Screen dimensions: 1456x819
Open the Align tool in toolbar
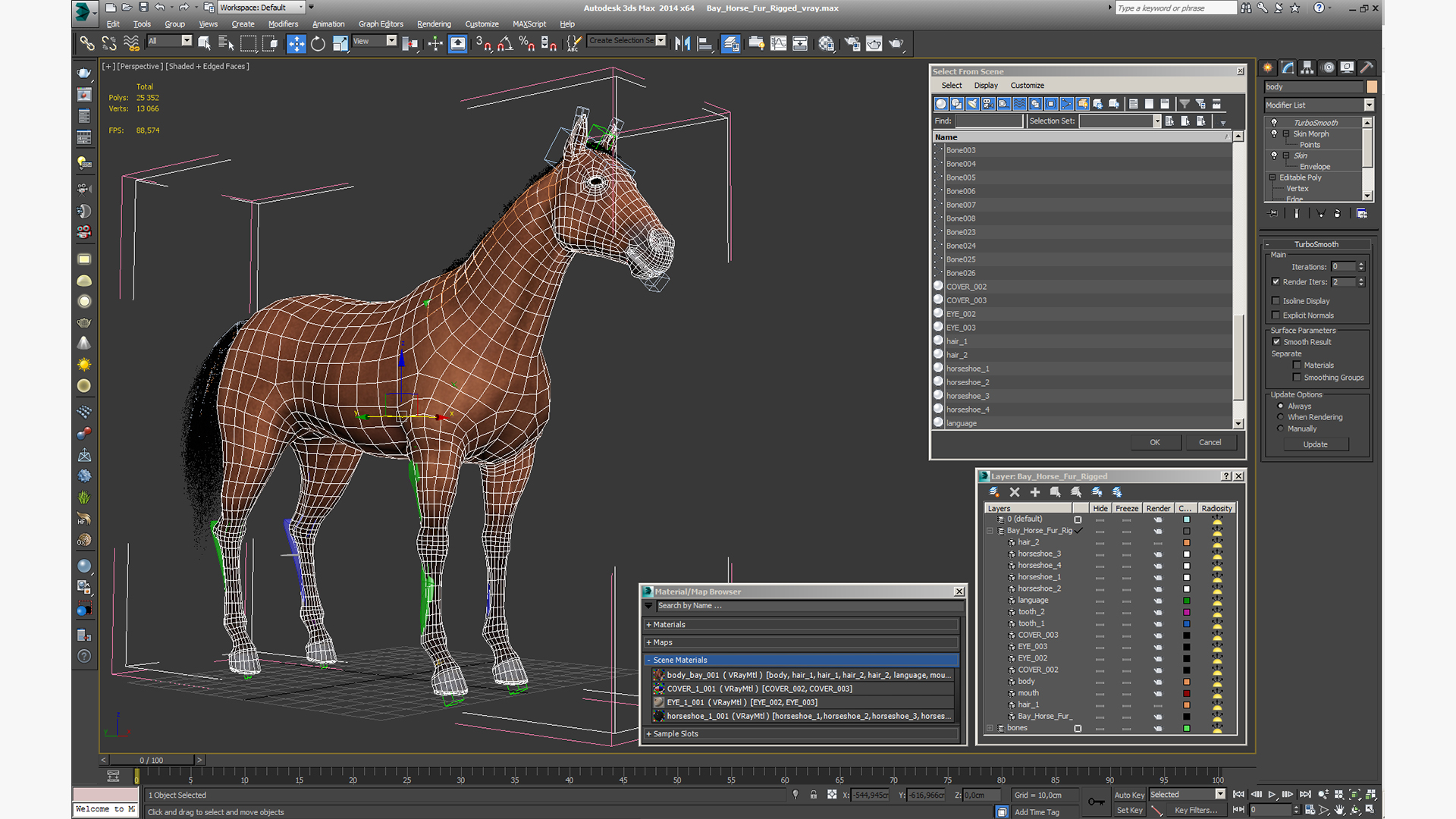click(x=704, y=43)
